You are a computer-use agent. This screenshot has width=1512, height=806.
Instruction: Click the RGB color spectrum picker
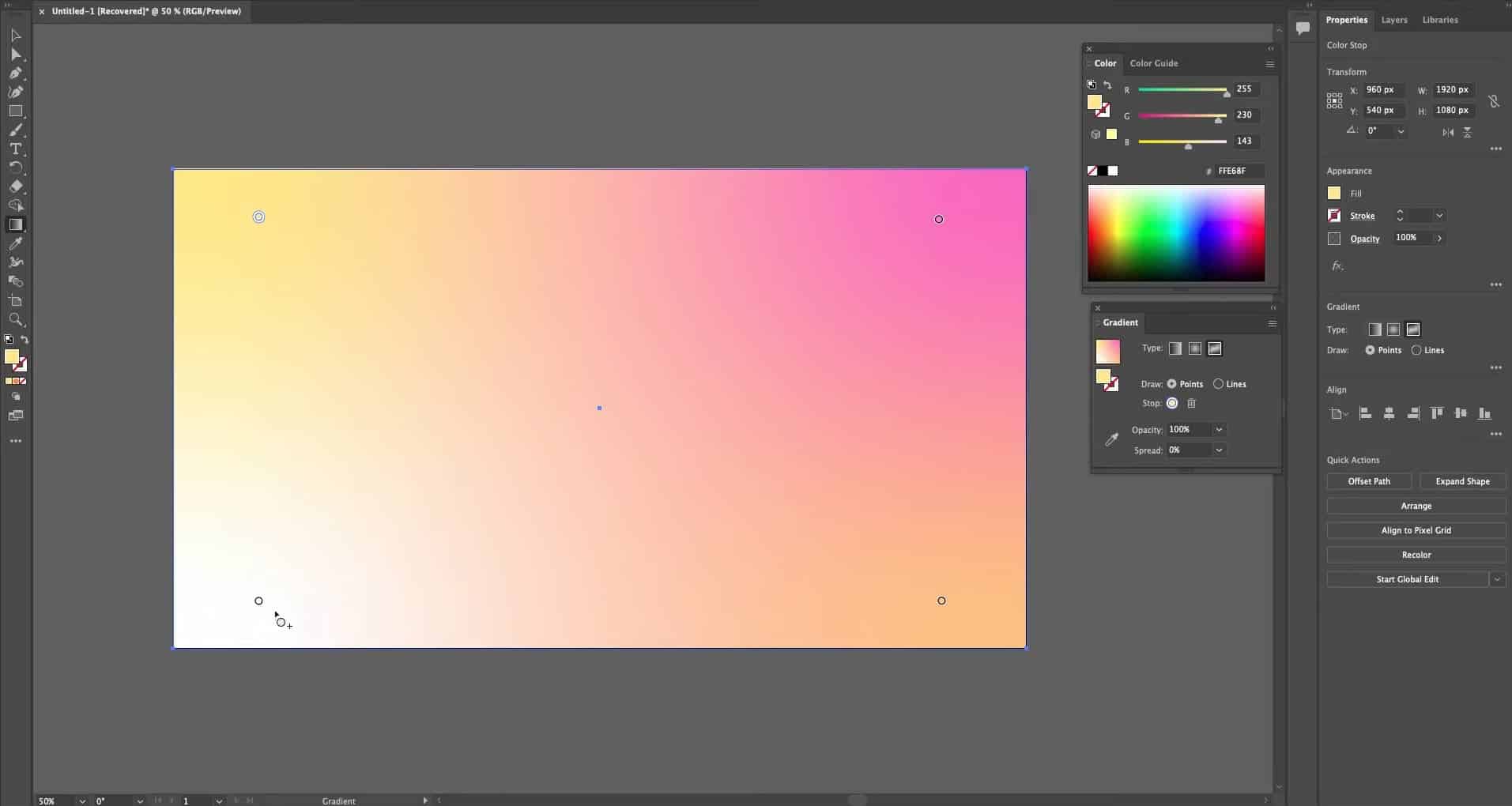point(1176,233)
